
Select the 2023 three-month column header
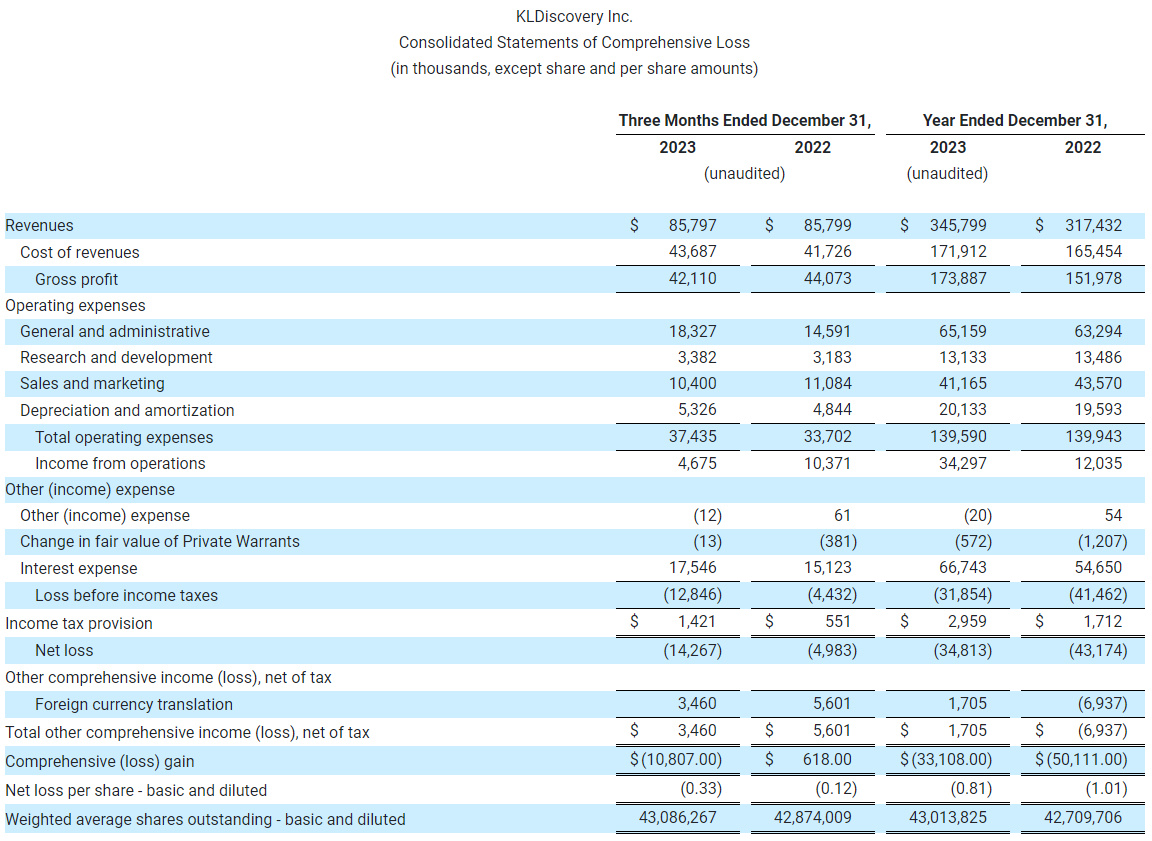tap(677, 147)
